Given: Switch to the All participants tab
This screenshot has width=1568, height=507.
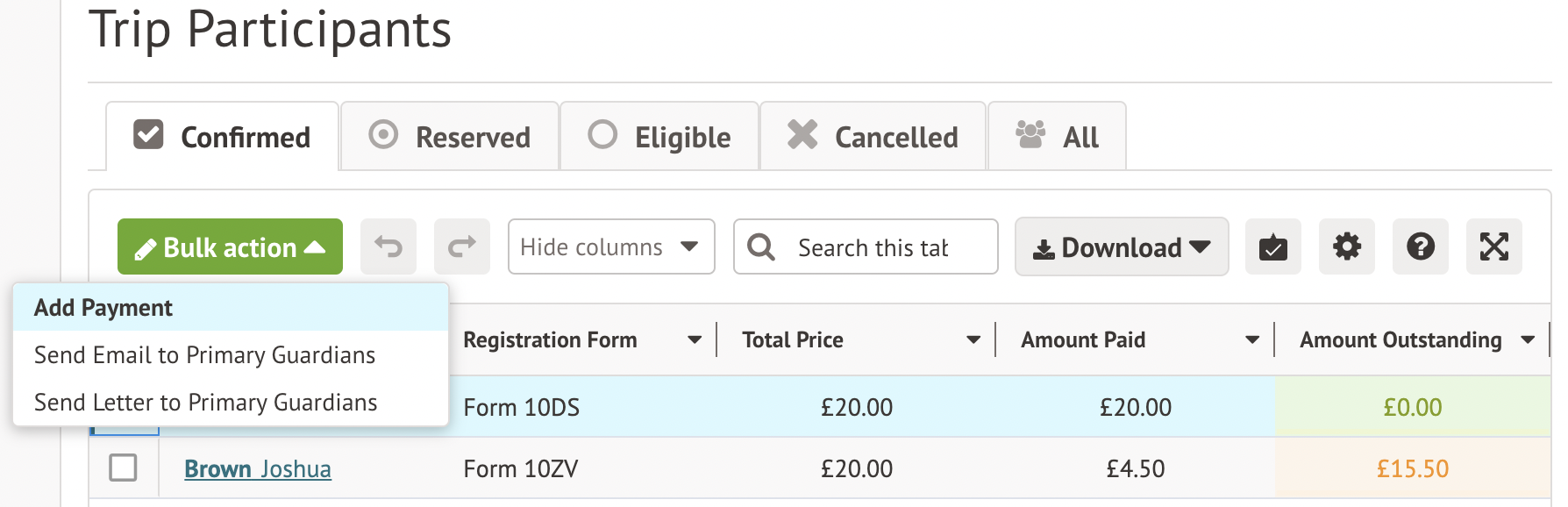Looking at the screenshot, I should click(x=1058, y=137).
